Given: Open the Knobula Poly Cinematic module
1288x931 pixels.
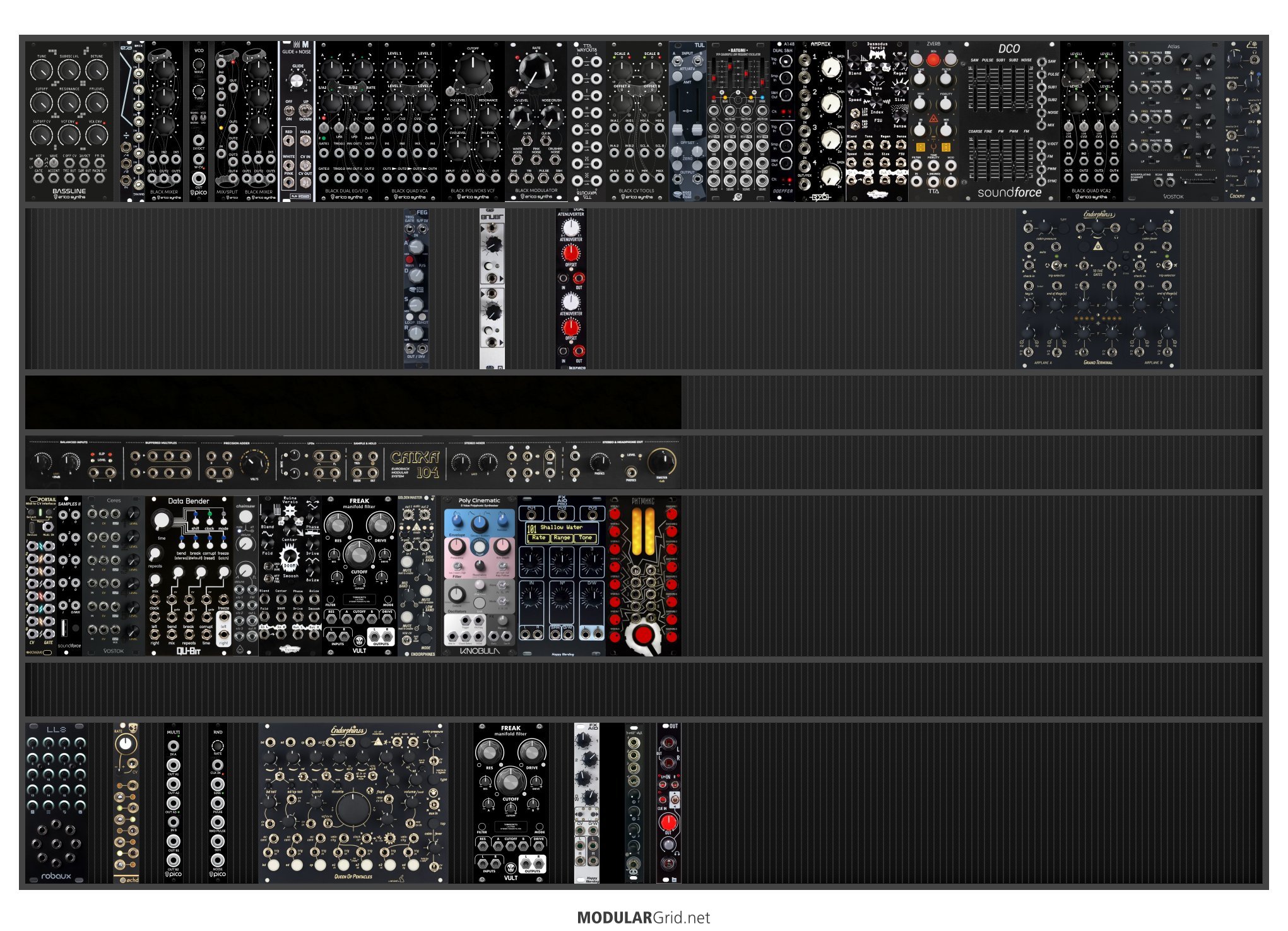Looking at the screenshot, I should (x=480, y=576).
